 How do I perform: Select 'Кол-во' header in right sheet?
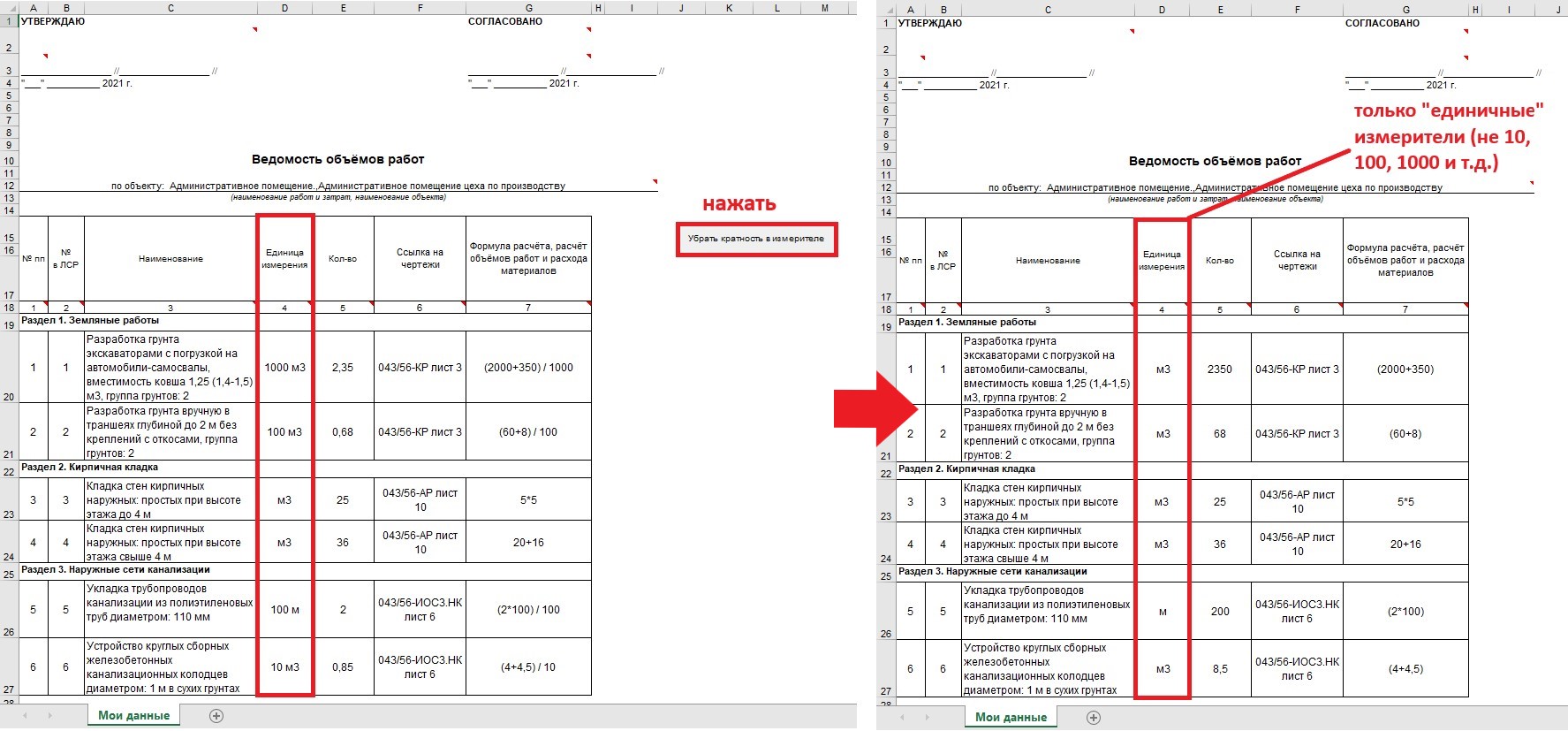(x=1220, y=261)
